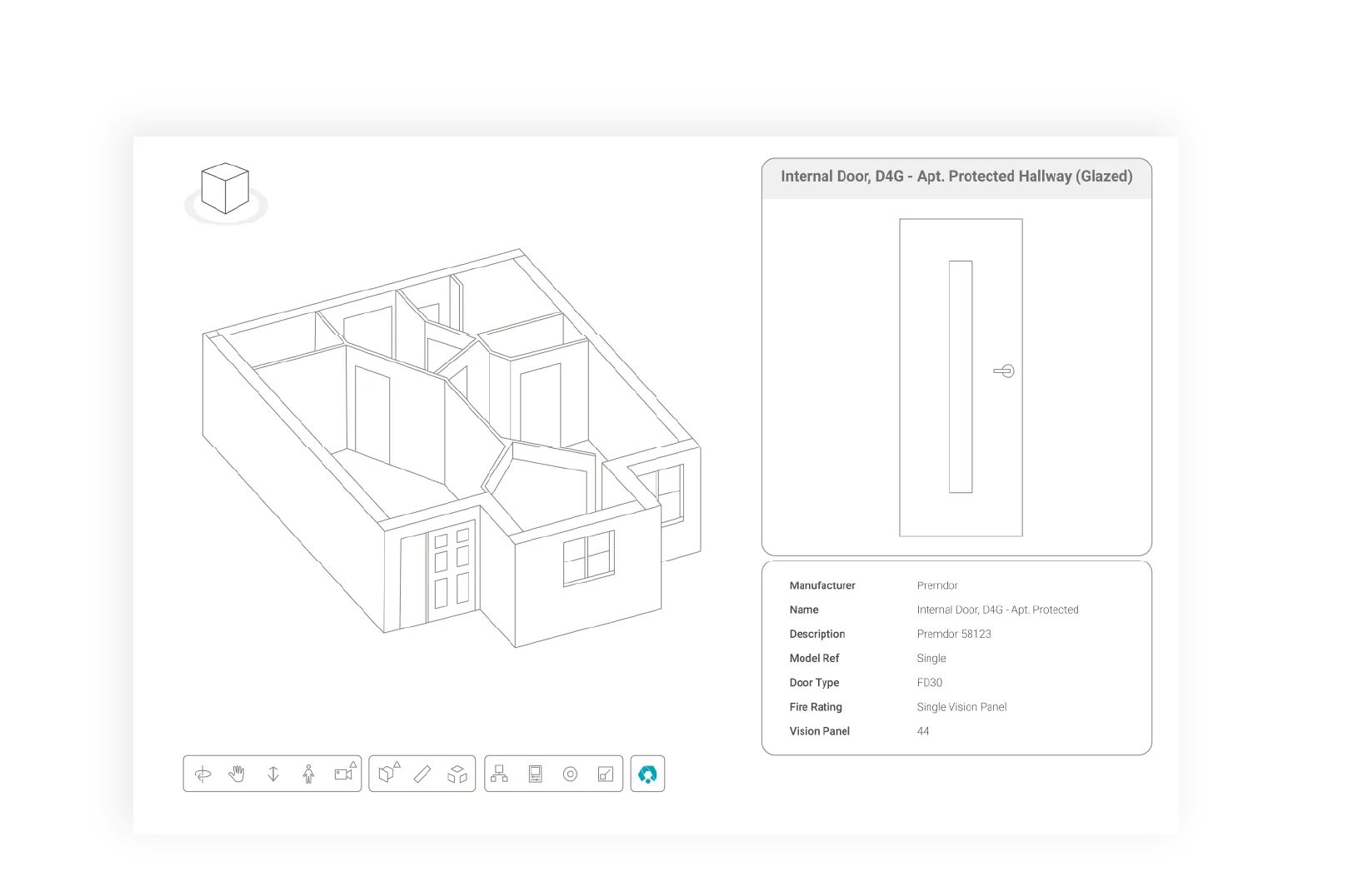The image size is (1363, 896).
Task: Click the door handle in preview
Action: coord(1004,371)
